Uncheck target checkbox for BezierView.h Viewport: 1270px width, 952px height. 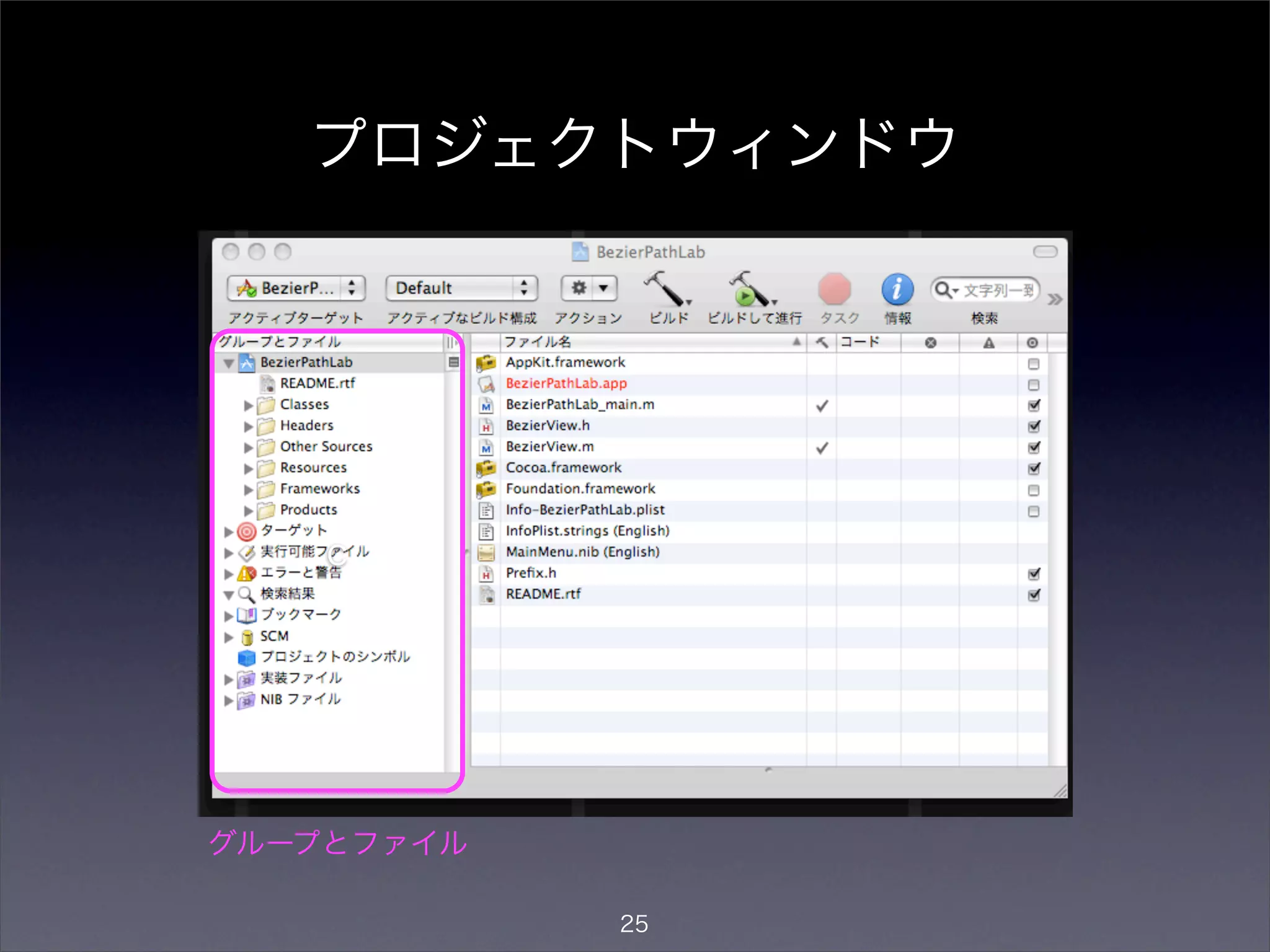[1034, 426]
